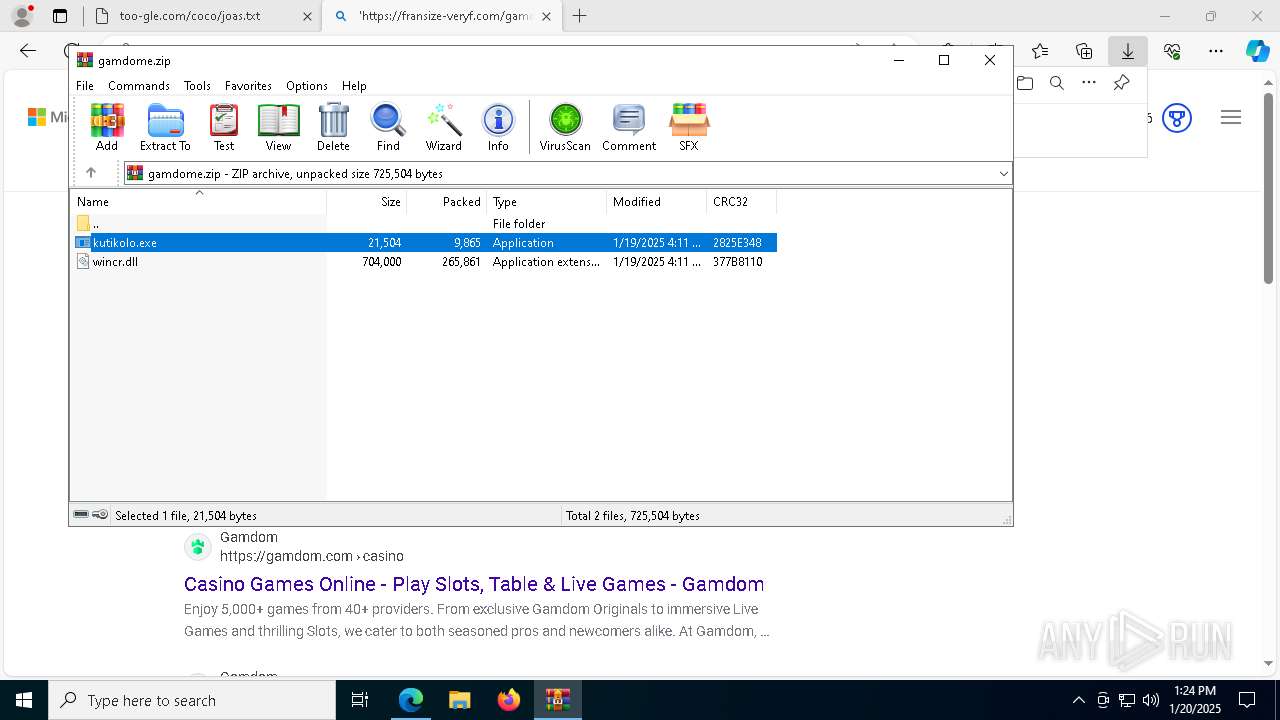Run the Test archive tool
Image resolution: width=1280 pixels, height=720 pixels.
tap(224, 127)
